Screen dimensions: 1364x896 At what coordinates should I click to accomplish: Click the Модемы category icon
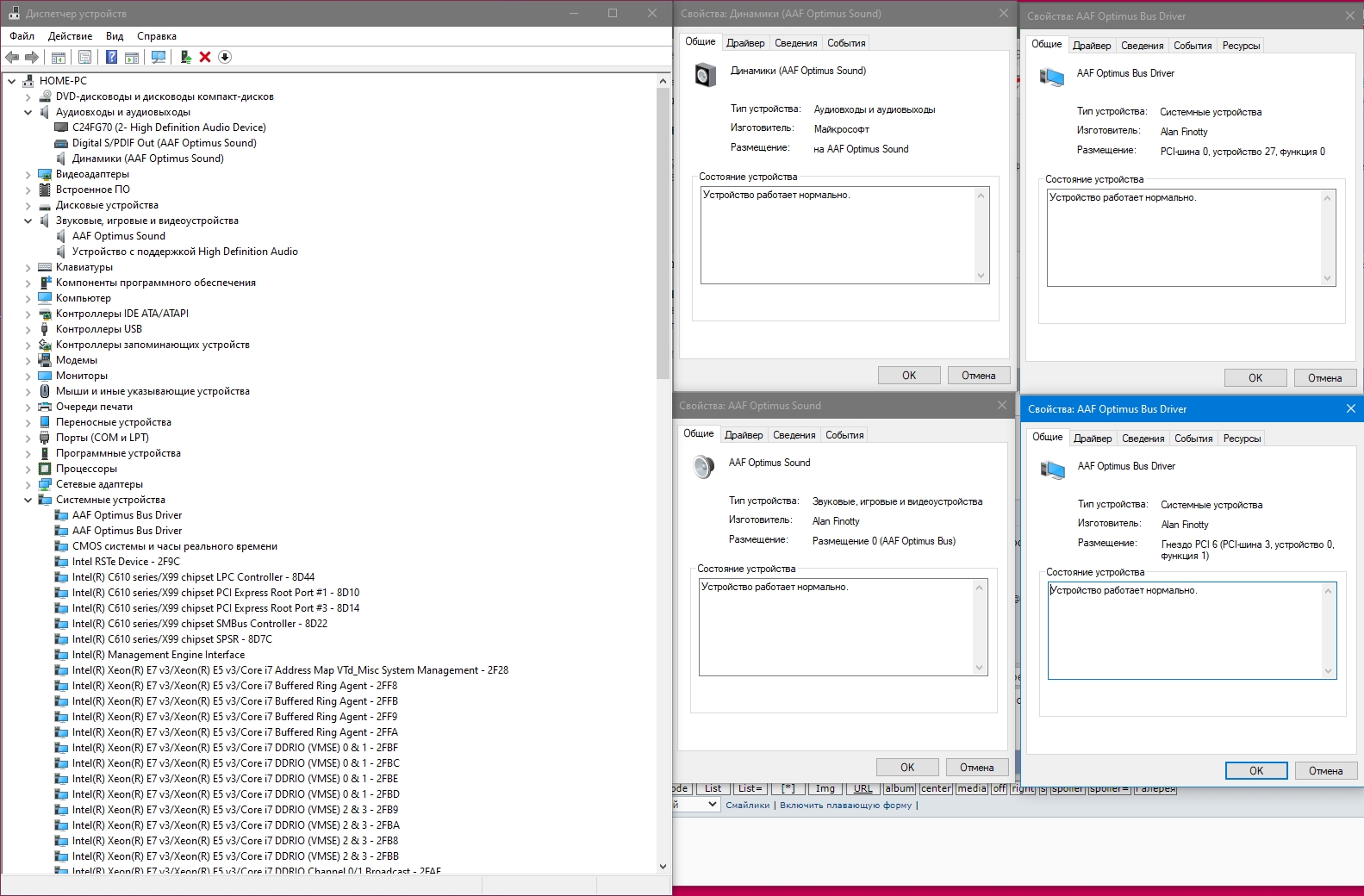45,360
